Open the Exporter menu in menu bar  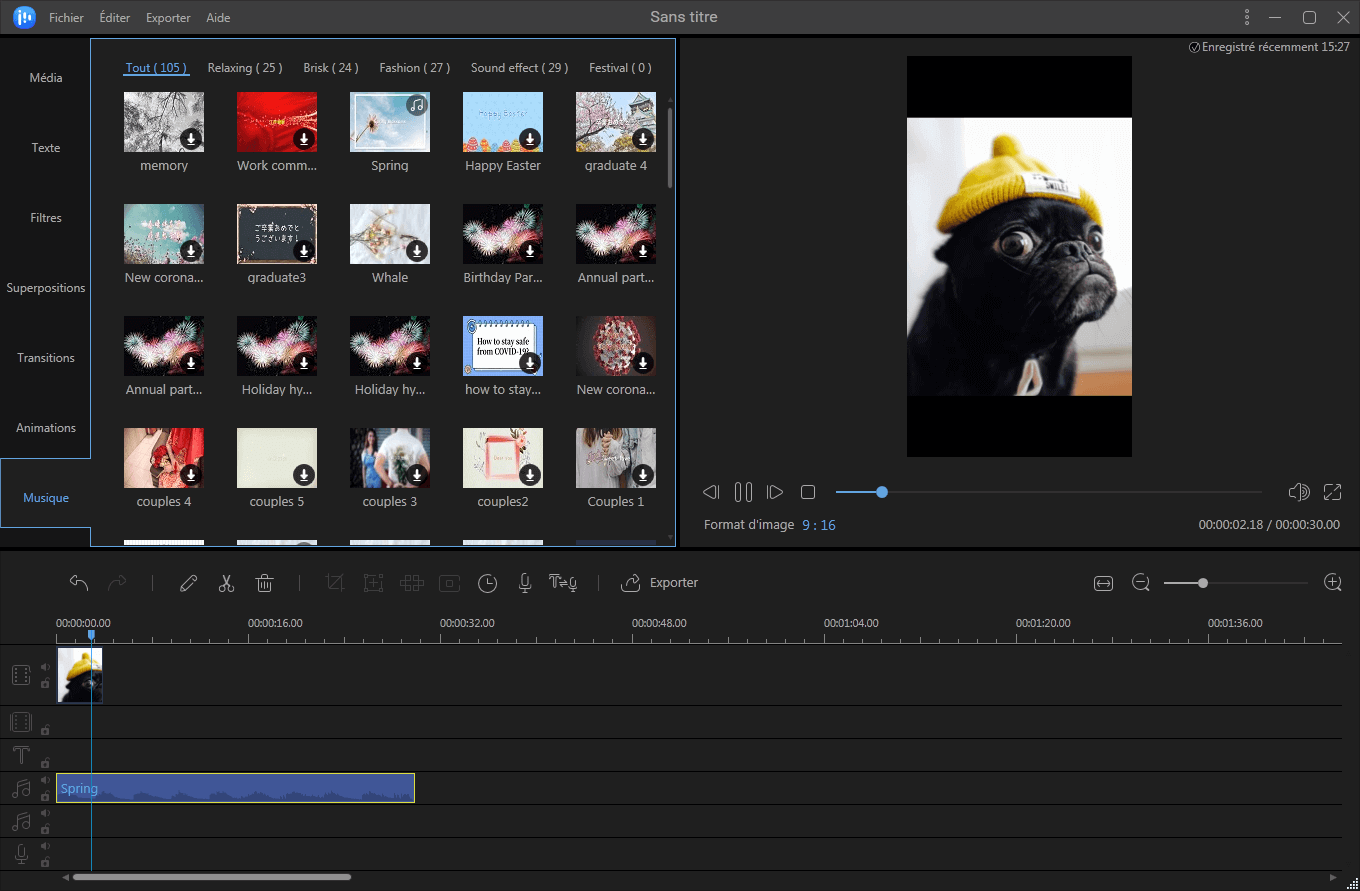pos(168,18)
